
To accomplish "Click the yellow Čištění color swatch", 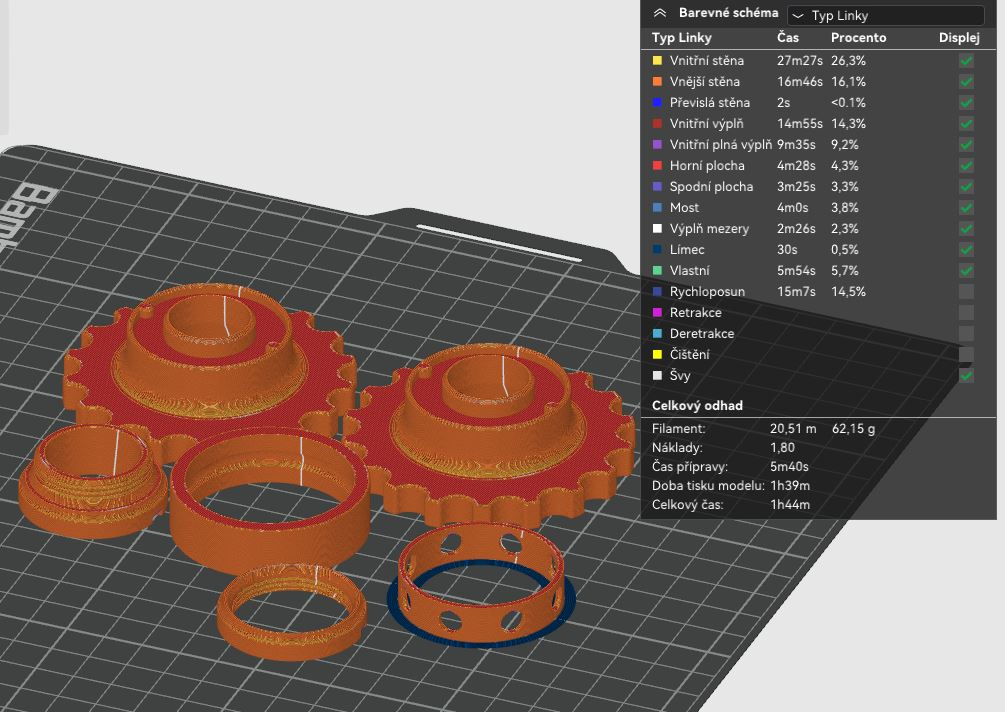I will (x=657, y=354).
